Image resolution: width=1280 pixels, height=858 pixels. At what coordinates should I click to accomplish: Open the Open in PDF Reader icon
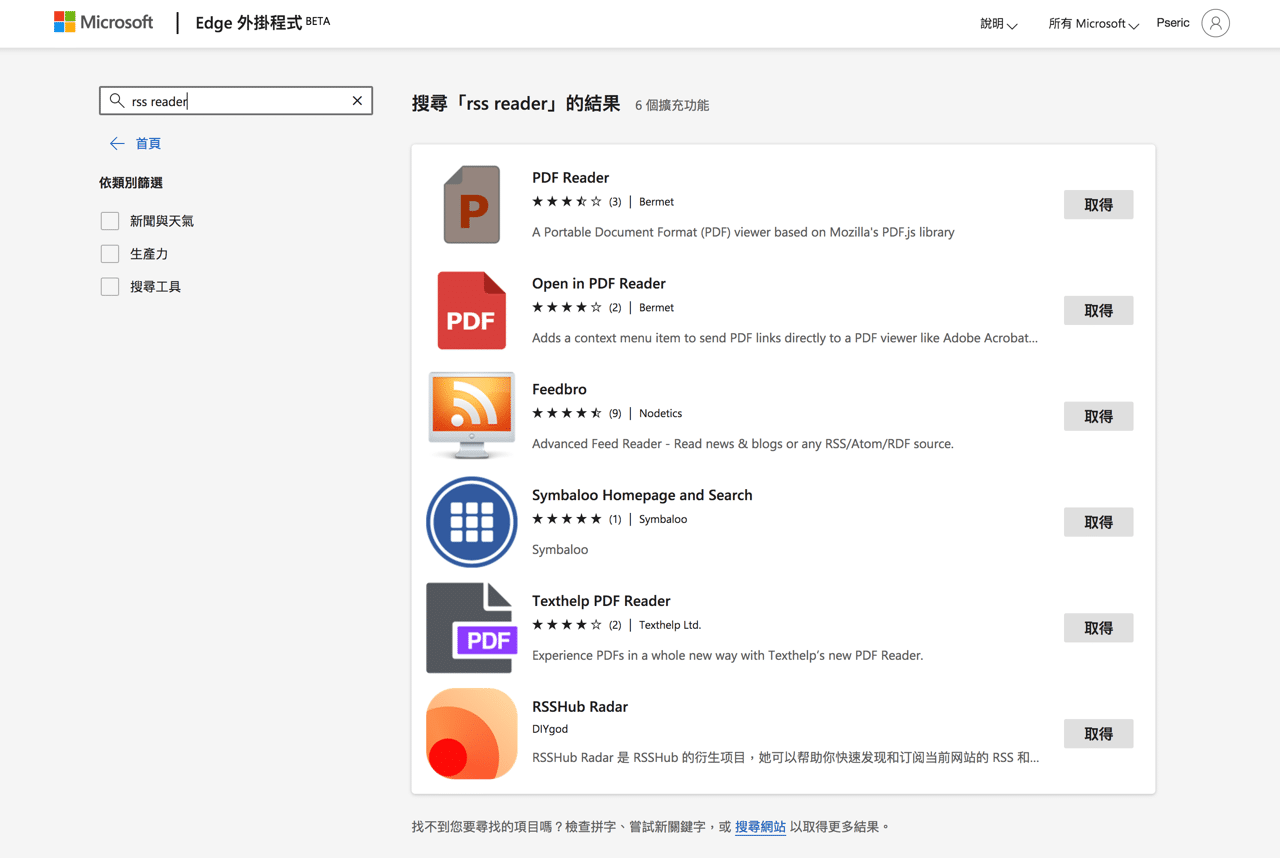[472, 311]
